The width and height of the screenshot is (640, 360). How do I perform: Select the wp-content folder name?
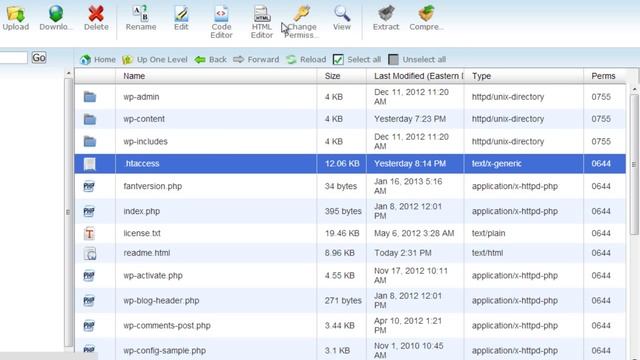click(x=144, y=119)
